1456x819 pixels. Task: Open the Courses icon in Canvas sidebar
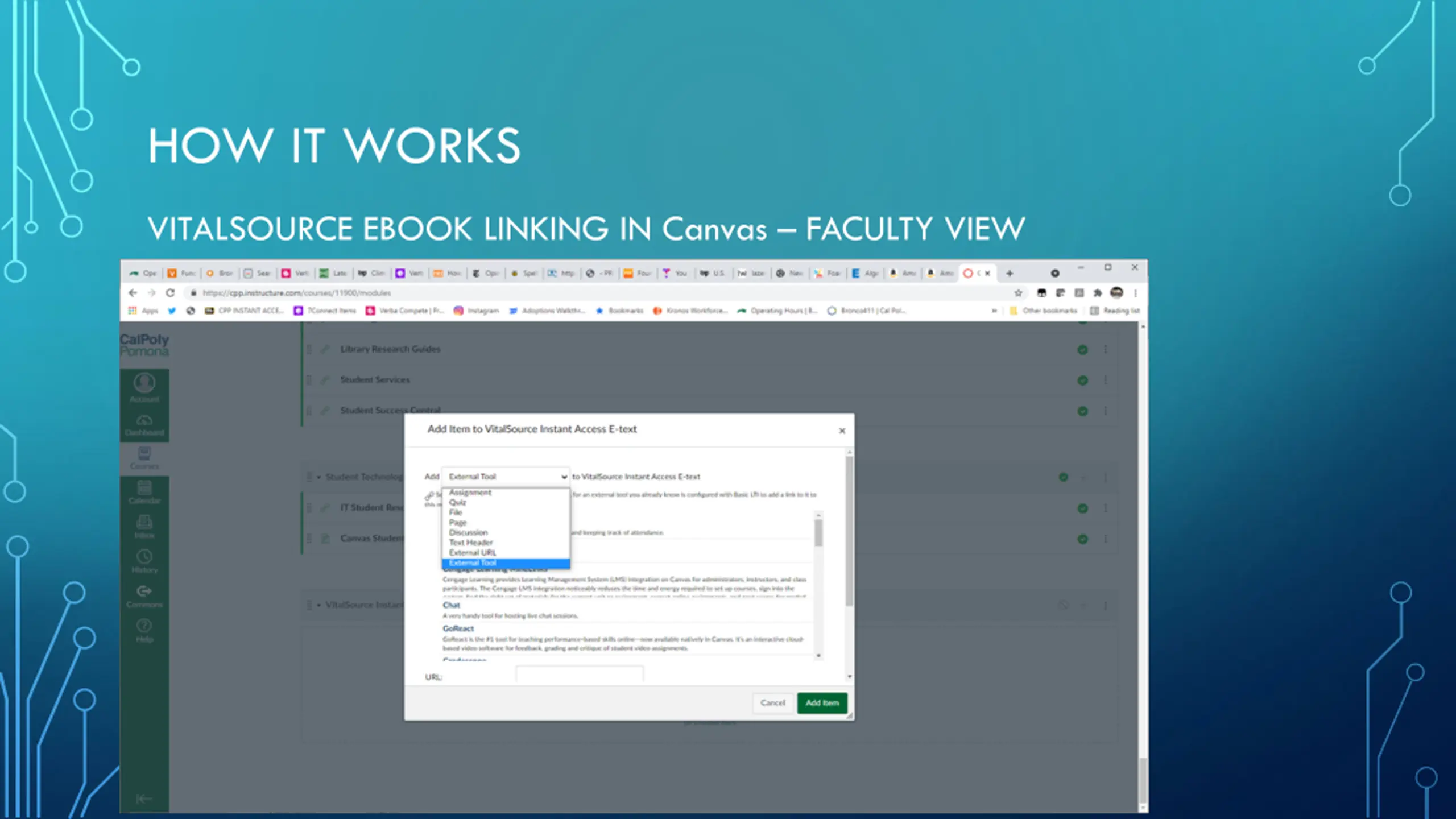(144, 458)
